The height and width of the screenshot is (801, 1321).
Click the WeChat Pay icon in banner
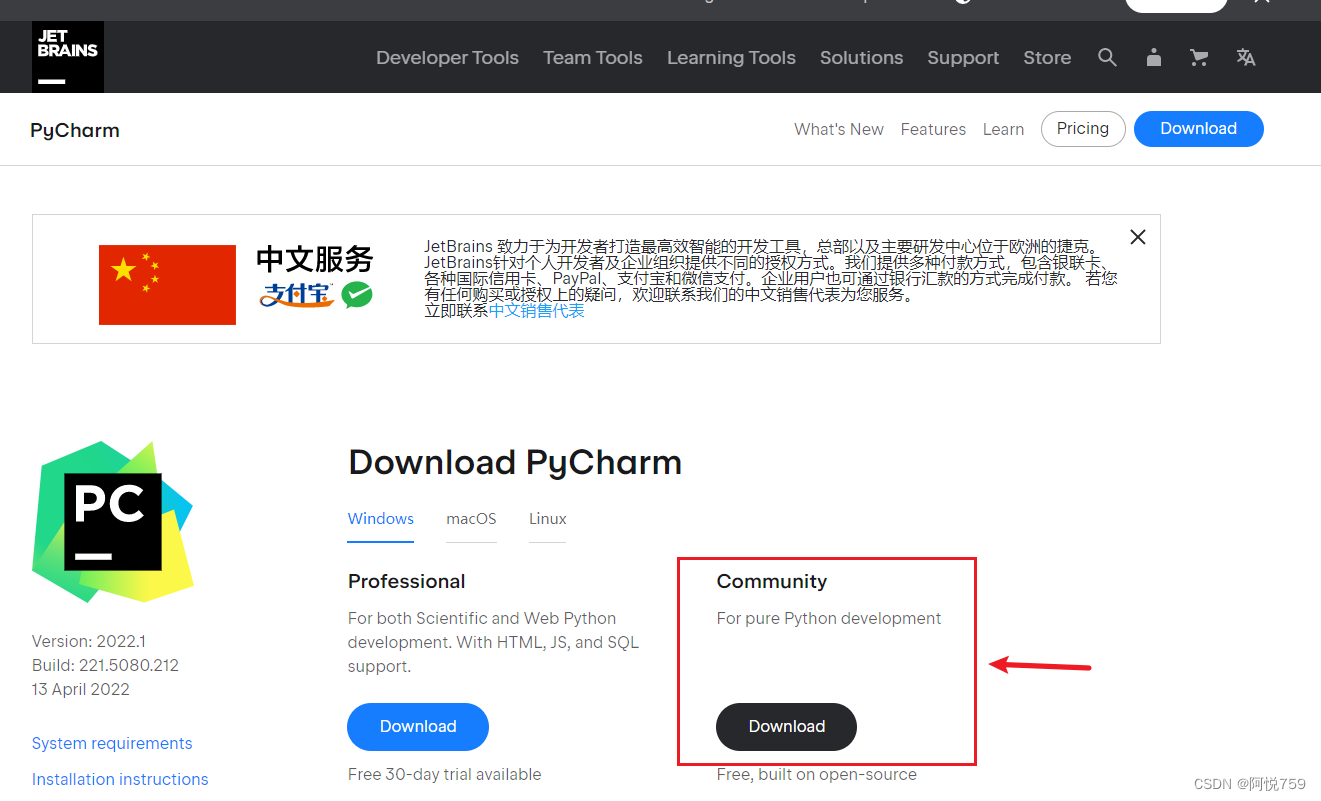coord(357,294)
